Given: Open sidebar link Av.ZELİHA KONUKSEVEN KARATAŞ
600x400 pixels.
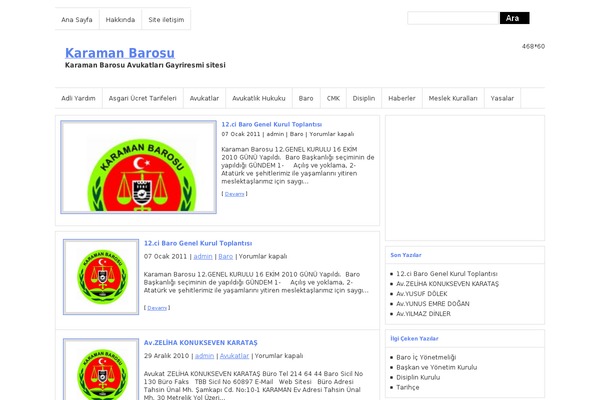Looking at the screenshot, I should pos(448,284).
